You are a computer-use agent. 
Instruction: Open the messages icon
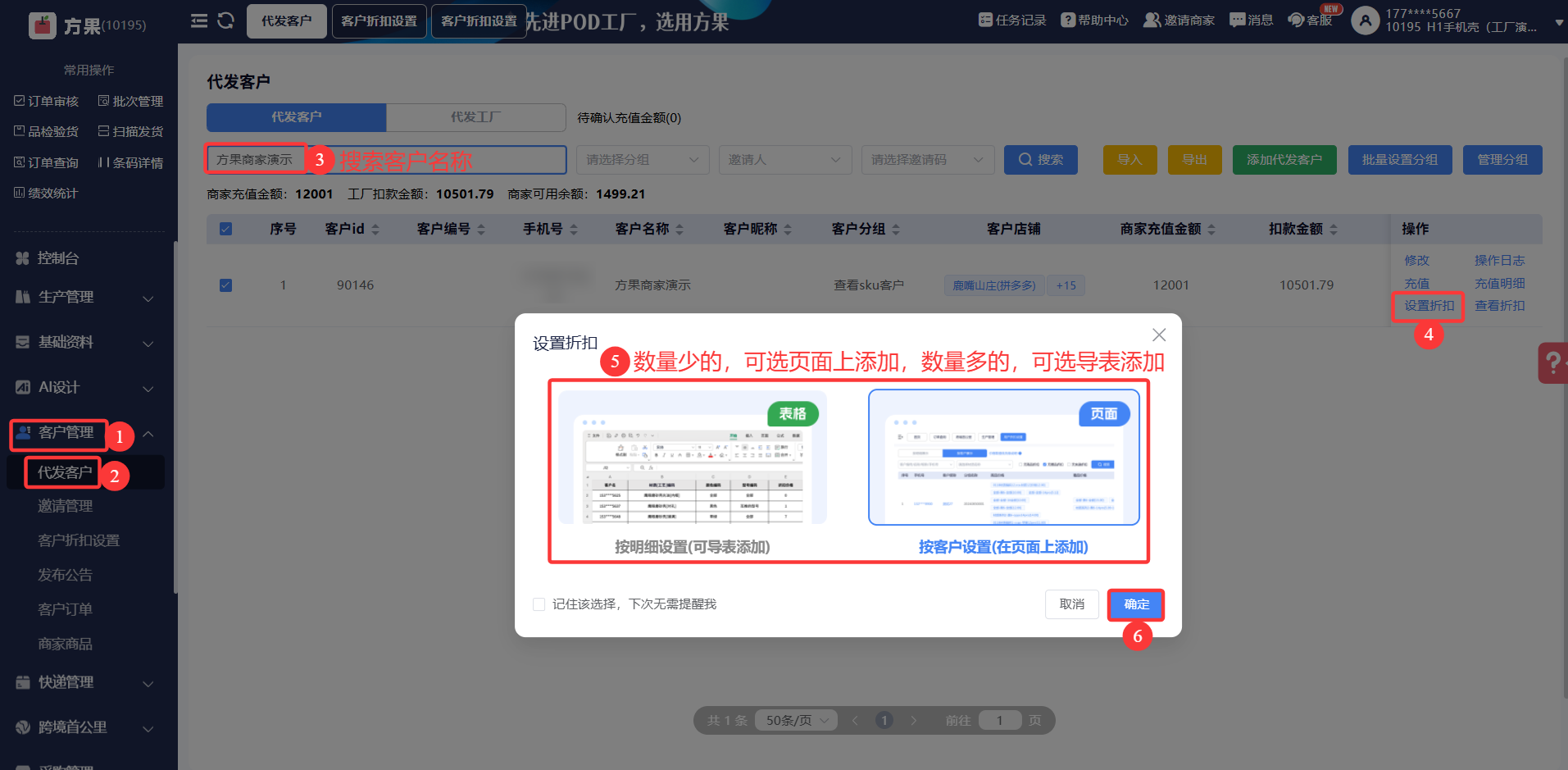click(x=1237, y=21)
